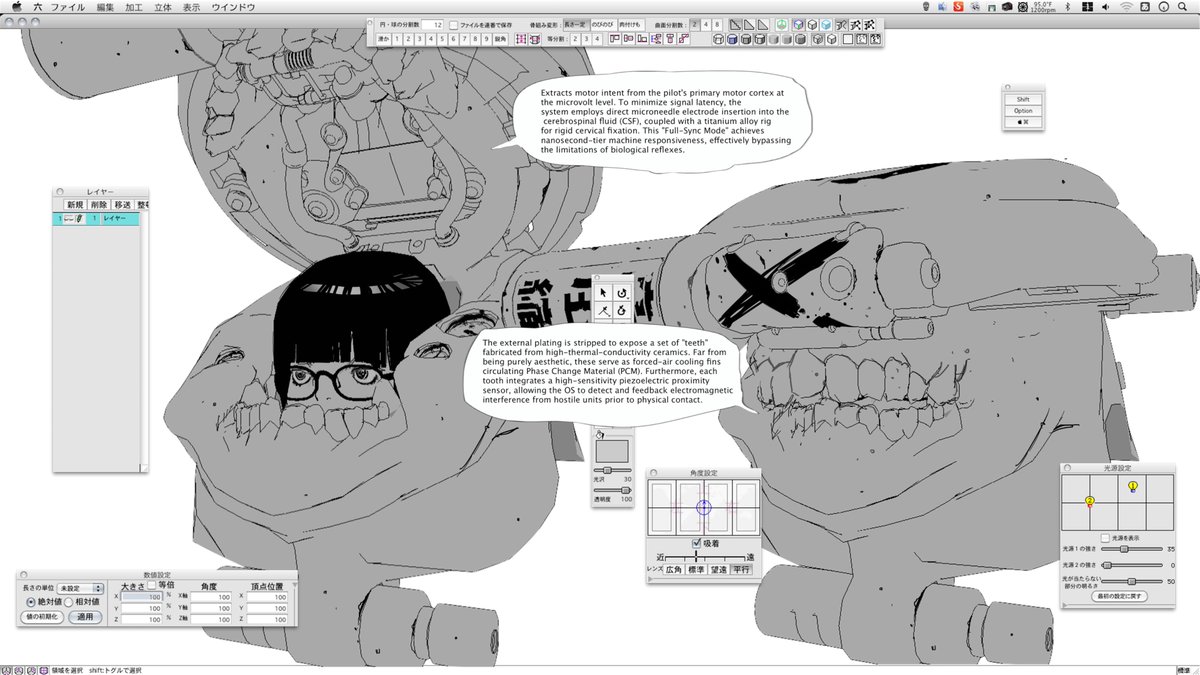Click the angle view crosshair circle in 角度設定
Viewport: 1200px width, 675px height.
[x=704, y=507]
